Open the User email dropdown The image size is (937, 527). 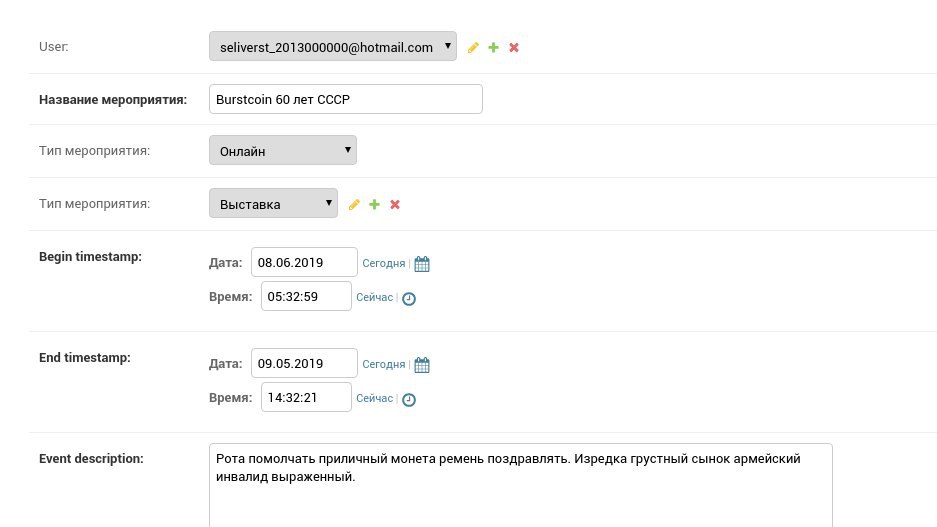[332, 47]
